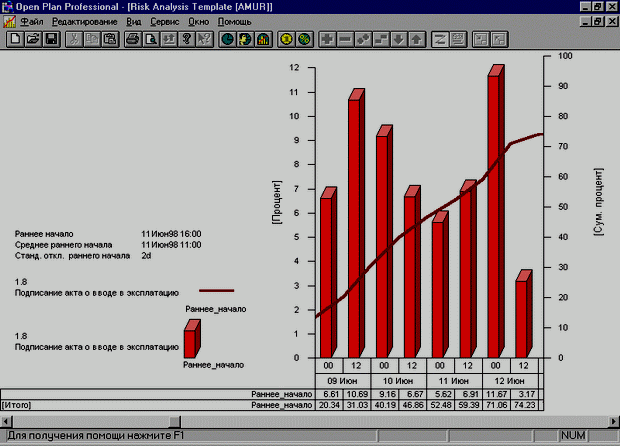Screen dimensions: 620x446
Task: Click the yellow circle number-one icon
Action: click(x=286, y=39)
